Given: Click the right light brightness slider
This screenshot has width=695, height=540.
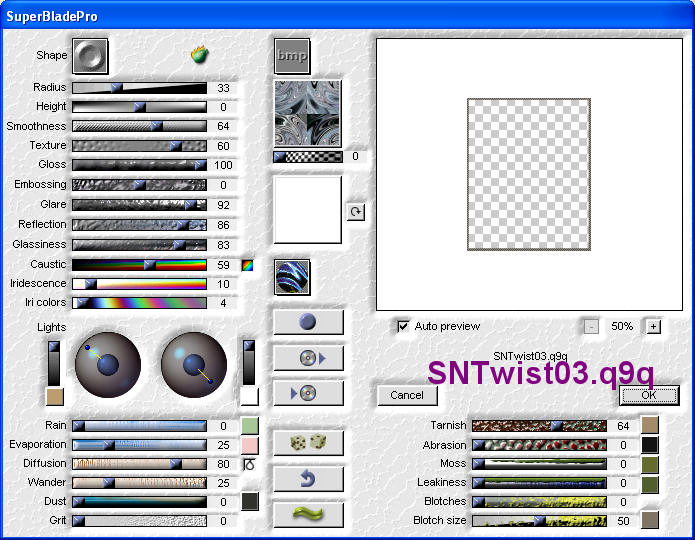Looking at the screenshot, I should [x=249, y=362].
